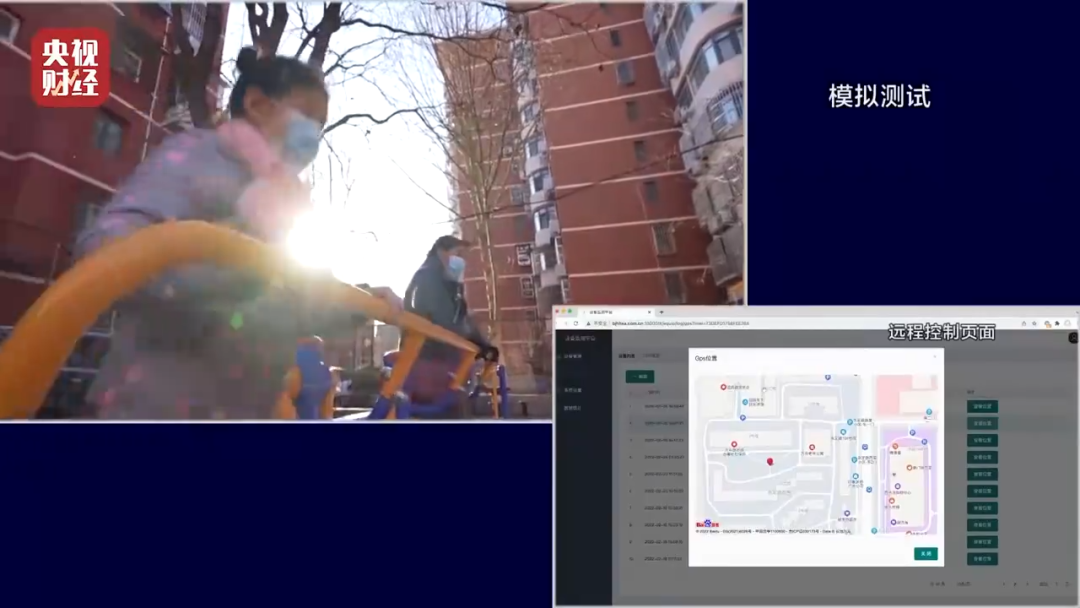Screen dimensions: 1080x608
Task: Open 设备管理 in the left sidebar
Action: (x=574, y=356)
